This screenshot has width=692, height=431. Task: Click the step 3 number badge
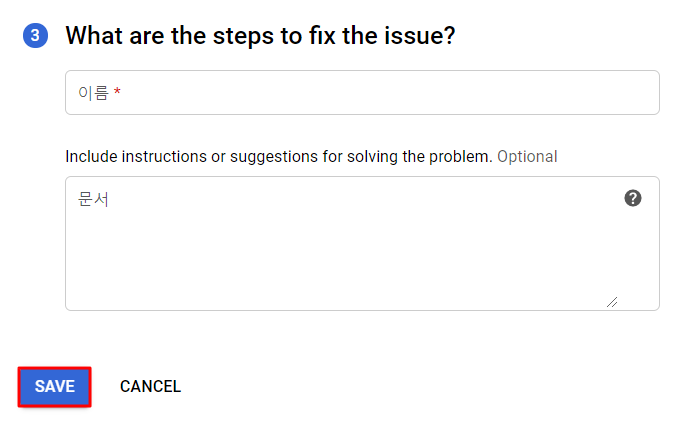point(35,36)
